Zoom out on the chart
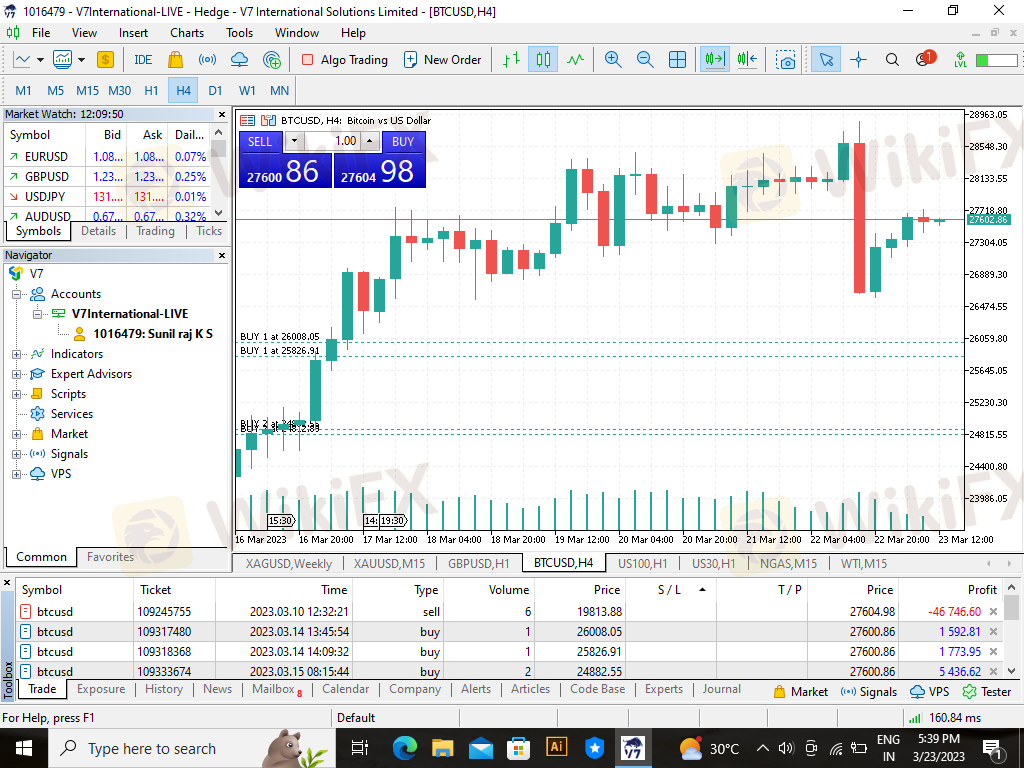 645,60
